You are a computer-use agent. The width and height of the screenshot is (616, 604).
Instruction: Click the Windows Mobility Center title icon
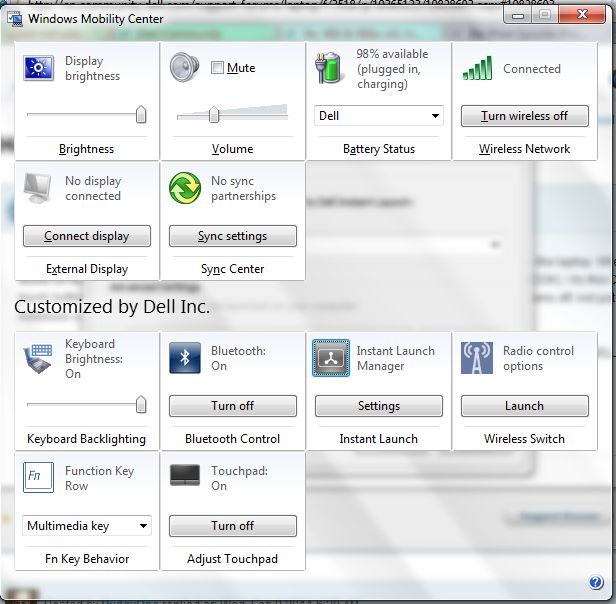tap(15, 19)
